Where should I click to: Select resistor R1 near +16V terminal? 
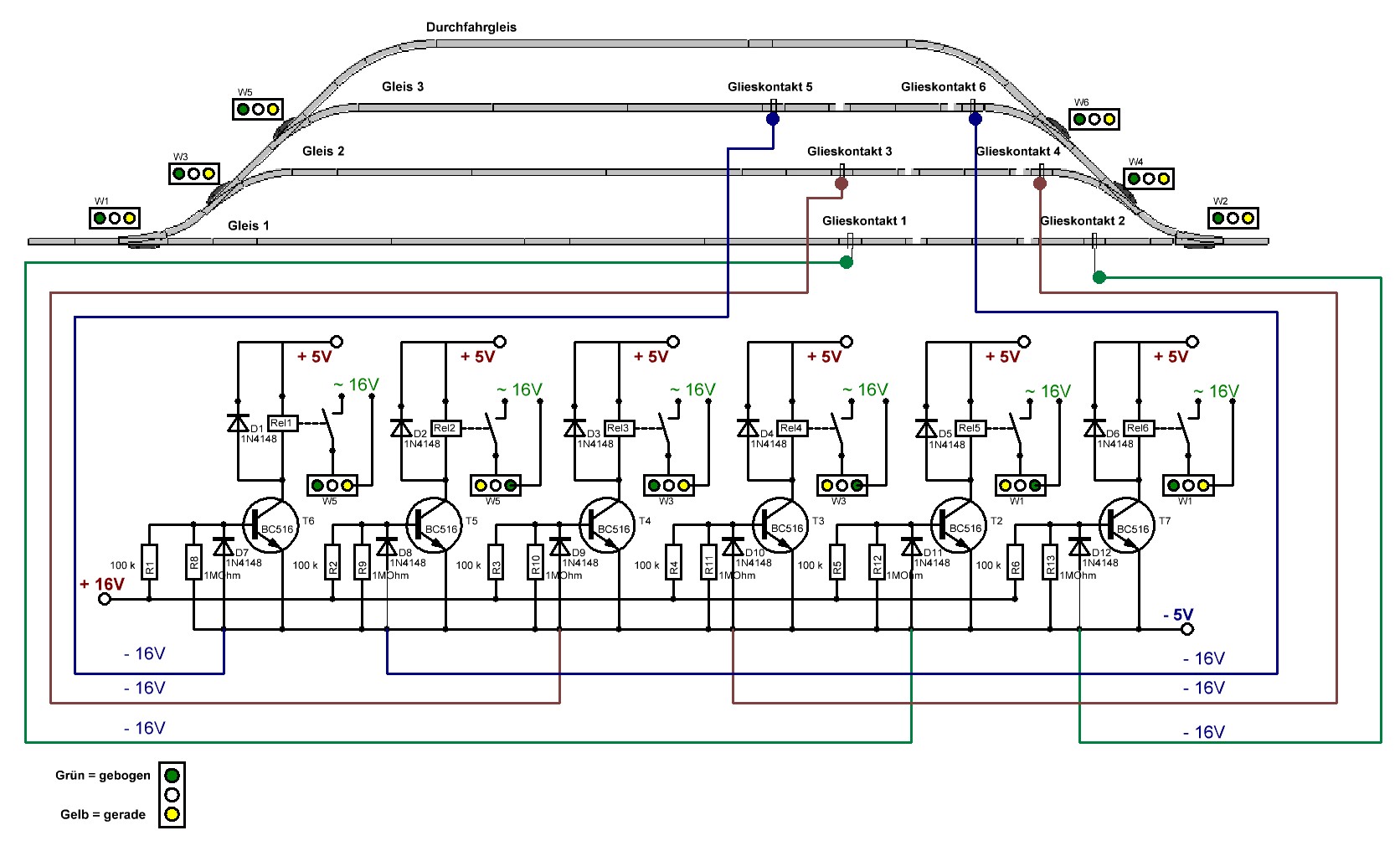149,561
